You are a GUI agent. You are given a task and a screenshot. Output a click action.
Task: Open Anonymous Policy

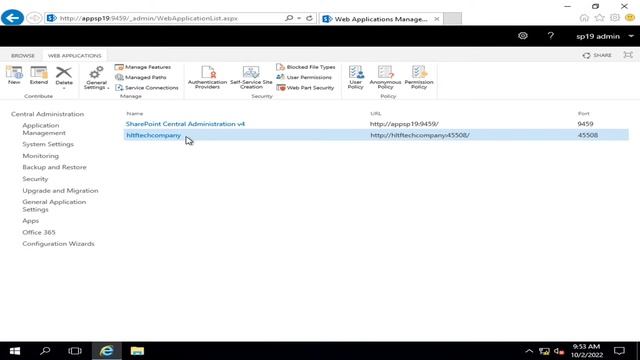pos(385,77)
